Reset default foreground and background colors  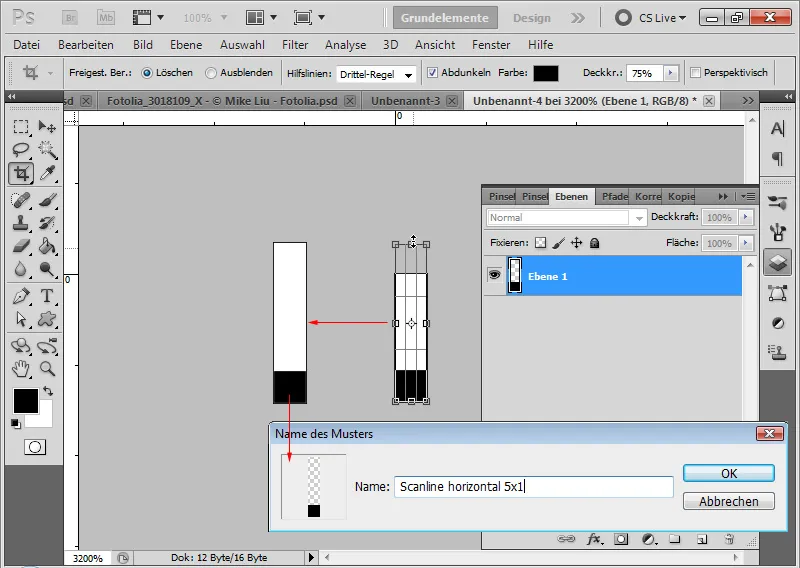click(x=16, y=424)
